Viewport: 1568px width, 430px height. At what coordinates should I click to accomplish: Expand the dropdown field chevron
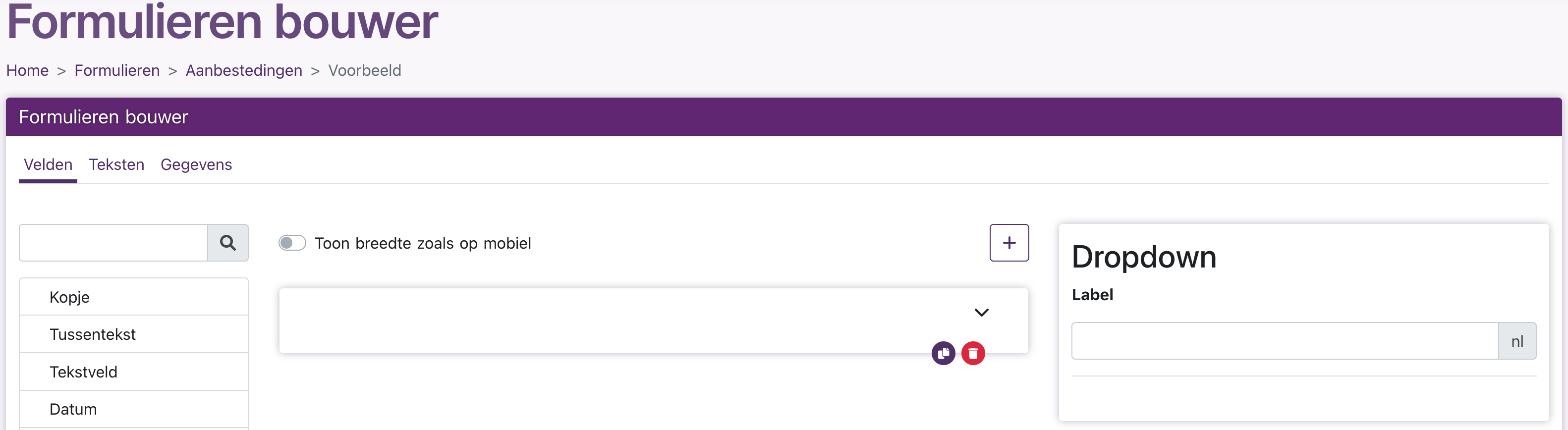(981, 313)
